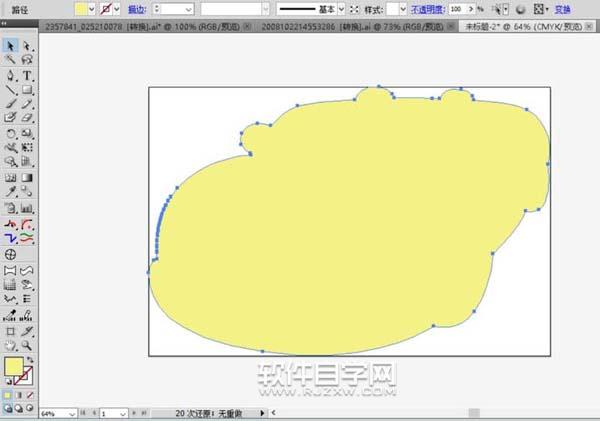600x421 pixels.
Task: Click the yellow fill swatch in toolbox
Action: pyautogui.click(x=14, y=366)
